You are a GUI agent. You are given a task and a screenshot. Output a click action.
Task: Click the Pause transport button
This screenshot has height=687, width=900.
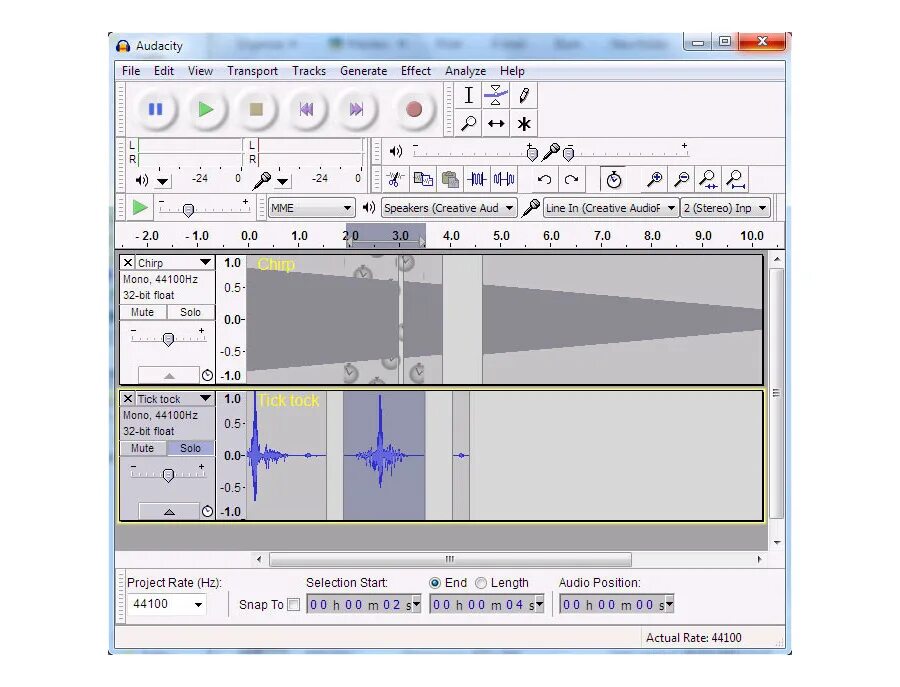tap(156, 109)
